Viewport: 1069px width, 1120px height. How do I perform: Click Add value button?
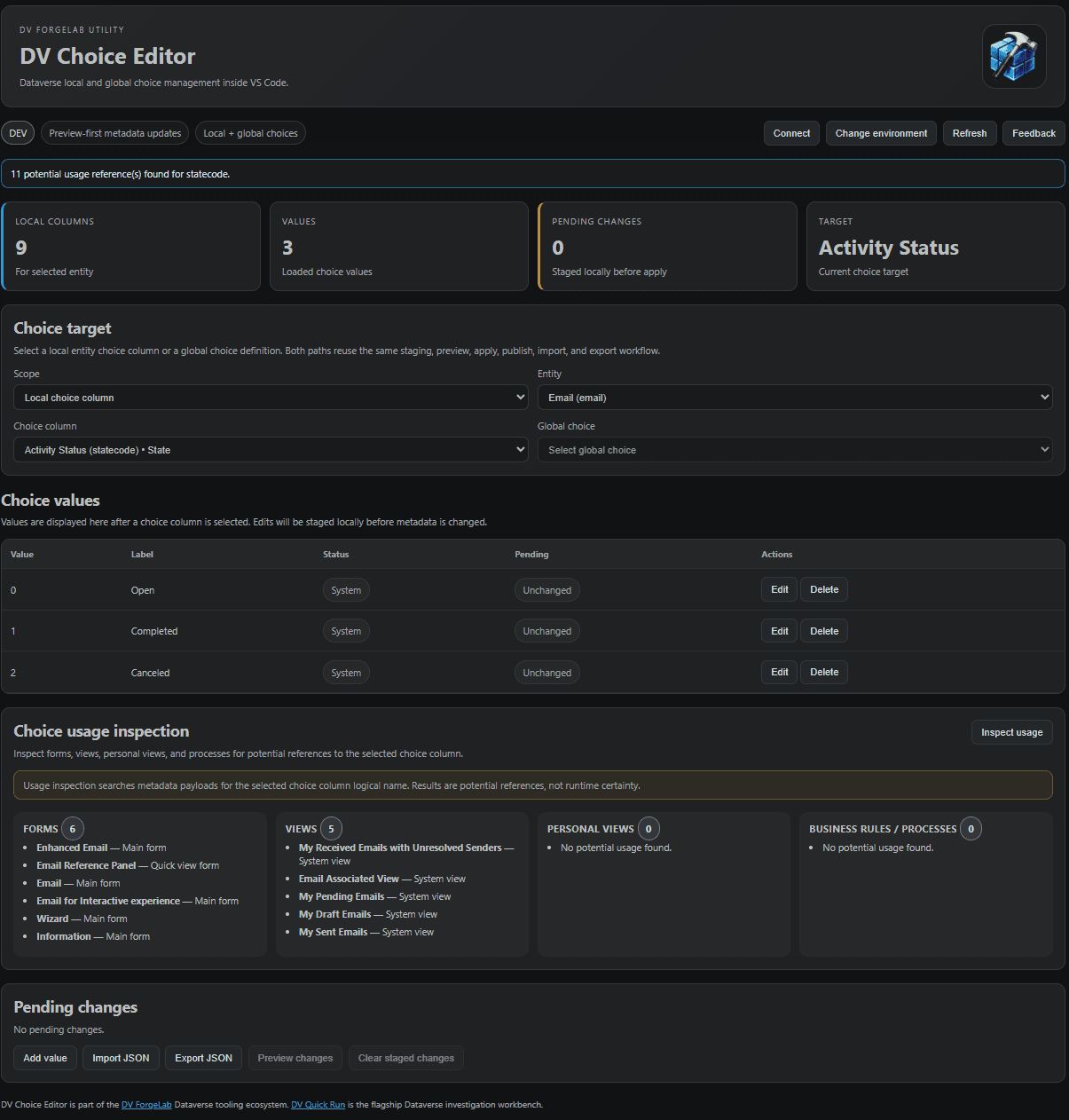[45, 1058]
